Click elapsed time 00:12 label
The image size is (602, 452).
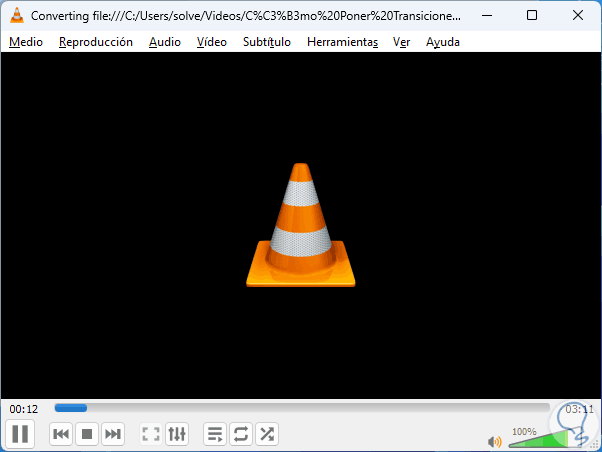[x=24, y=409]
